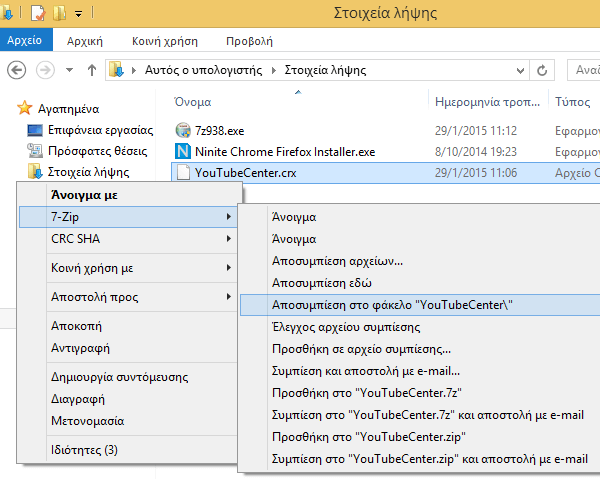The image size is (600, 479).
Task: Click the 7z938.exe installer icon
Action: (183, 130)
